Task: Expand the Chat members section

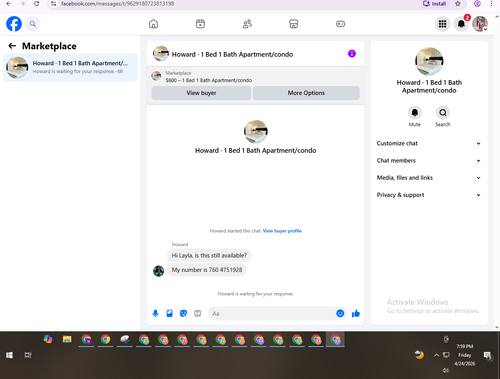Action: pyautogui.click(x=429, y=161)
